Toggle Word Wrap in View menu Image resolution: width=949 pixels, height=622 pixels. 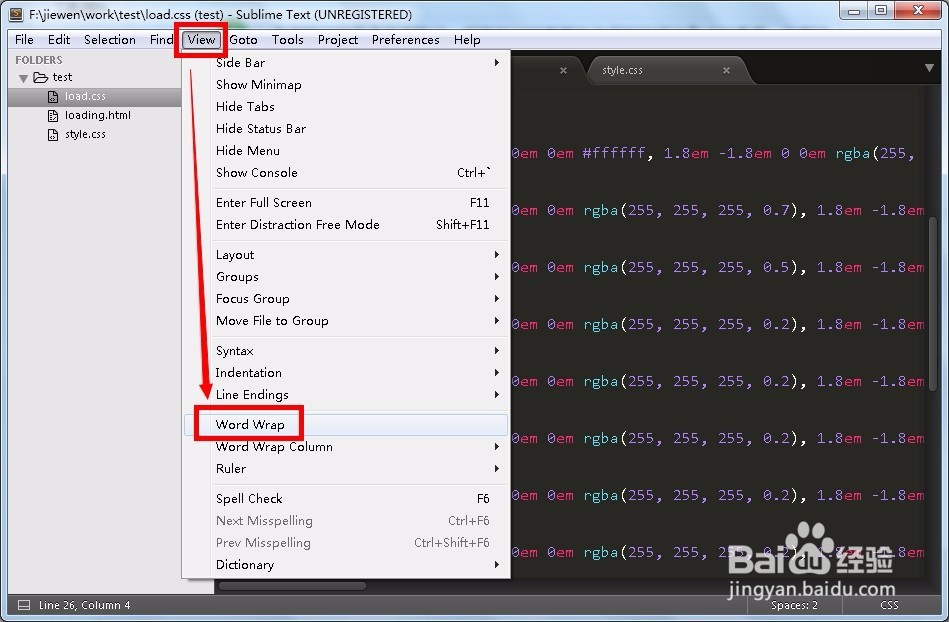coord(346,425)
